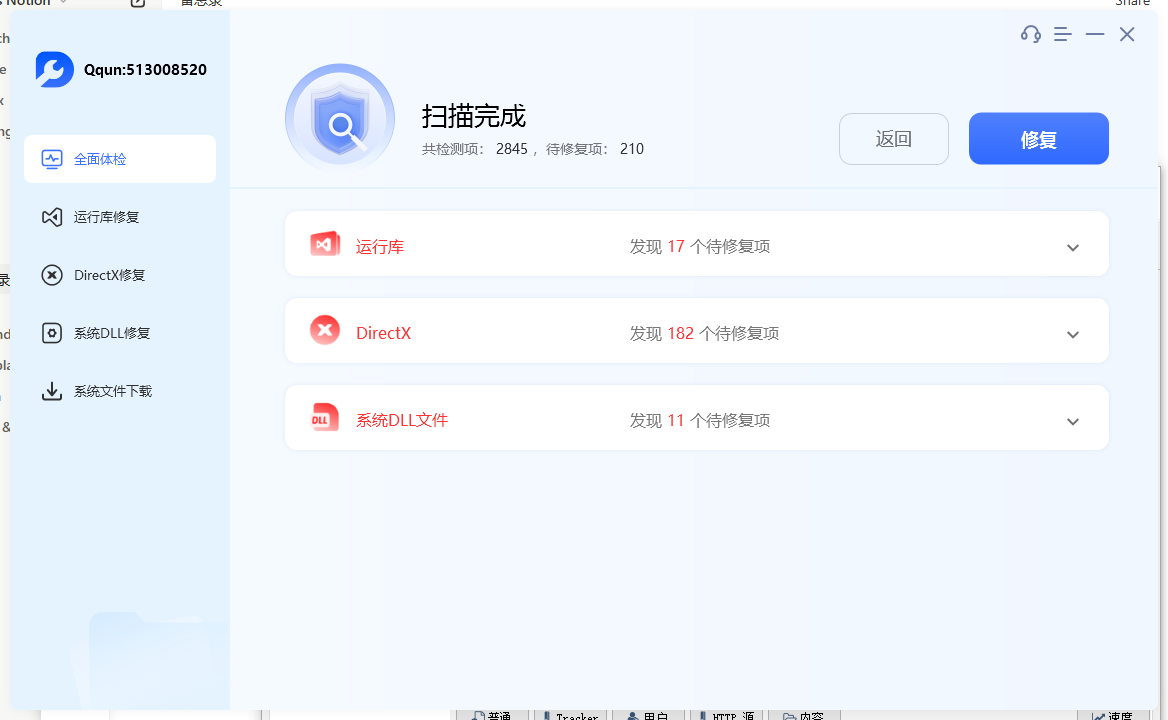
Task: Click the red 运行库 category icon
Action: click(325, 244)
